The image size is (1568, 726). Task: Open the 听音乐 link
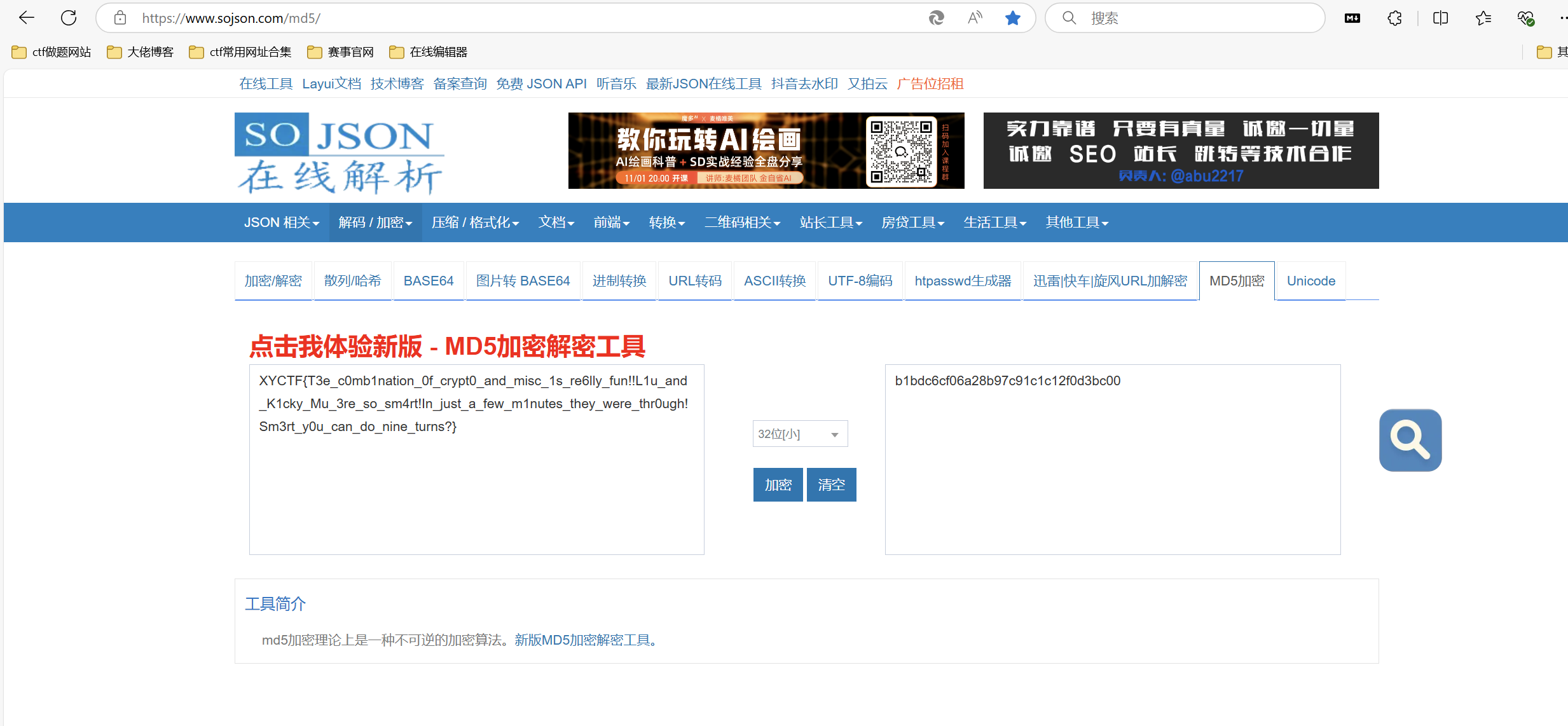click(x=616, y=84)
